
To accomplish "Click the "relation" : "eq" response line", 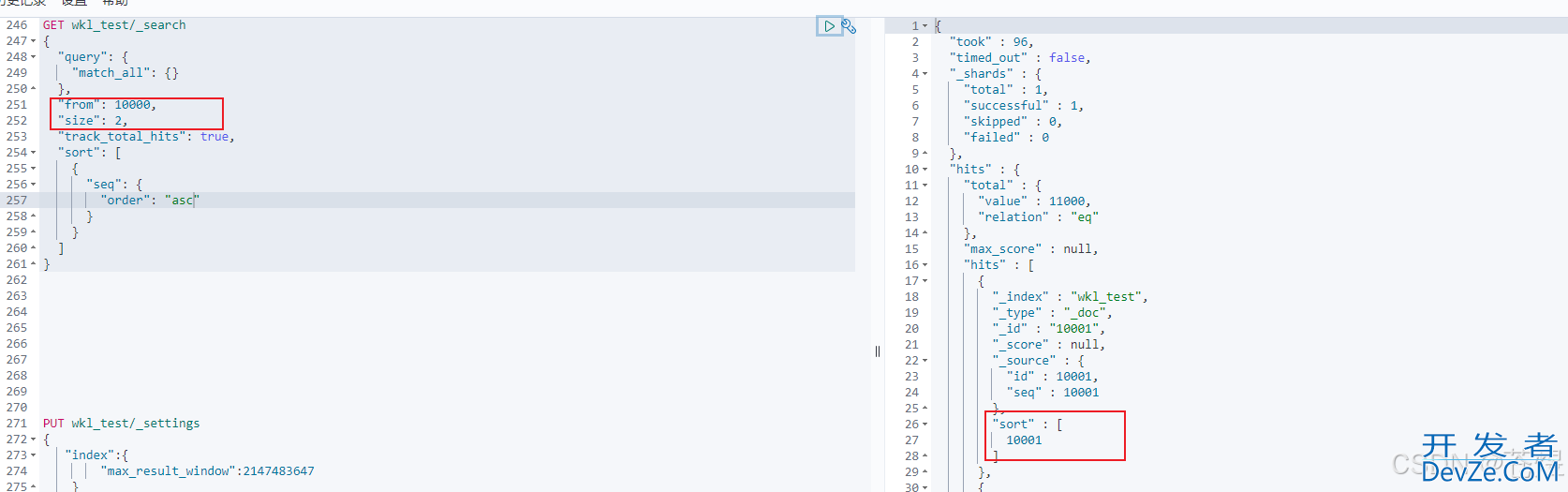I will coord(1038,217).
